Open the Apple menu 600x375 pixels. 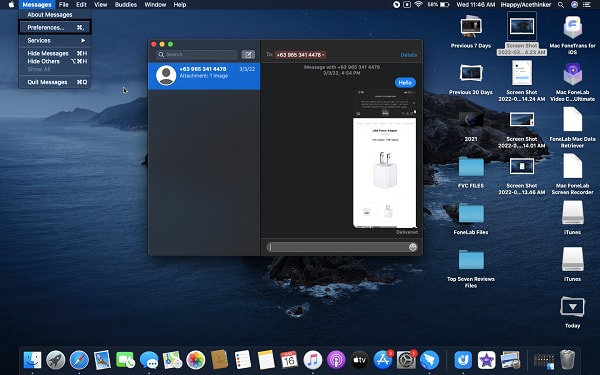11,5
